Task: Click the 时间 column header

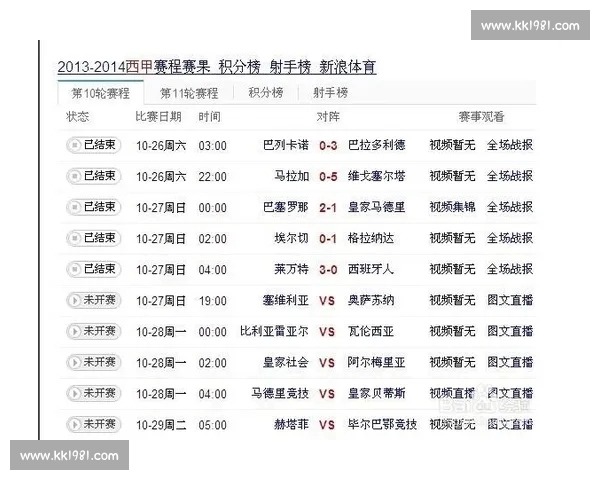Action: click(x=209, y=116)
